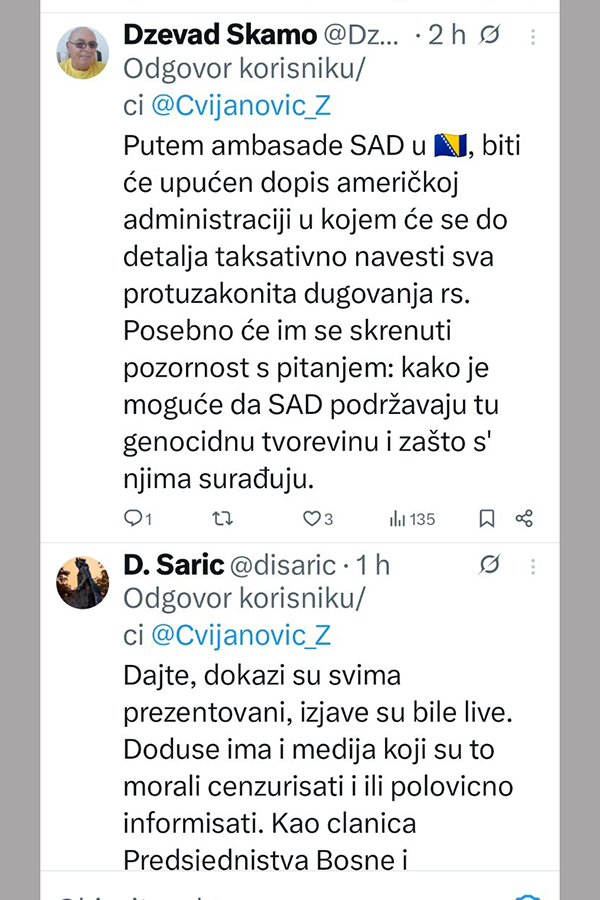600x900 pixels.
Task: View analytics showing 135 views
Action: [411, 518]
